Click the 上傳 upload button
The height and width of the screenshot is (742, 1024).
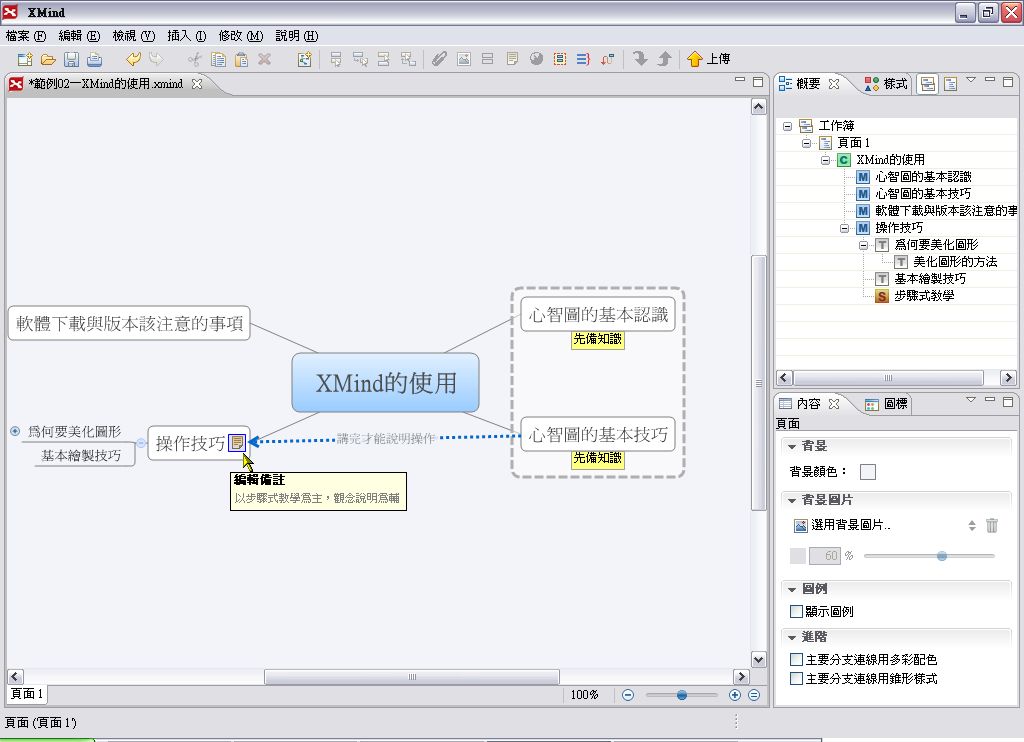(x=709, y=59)
